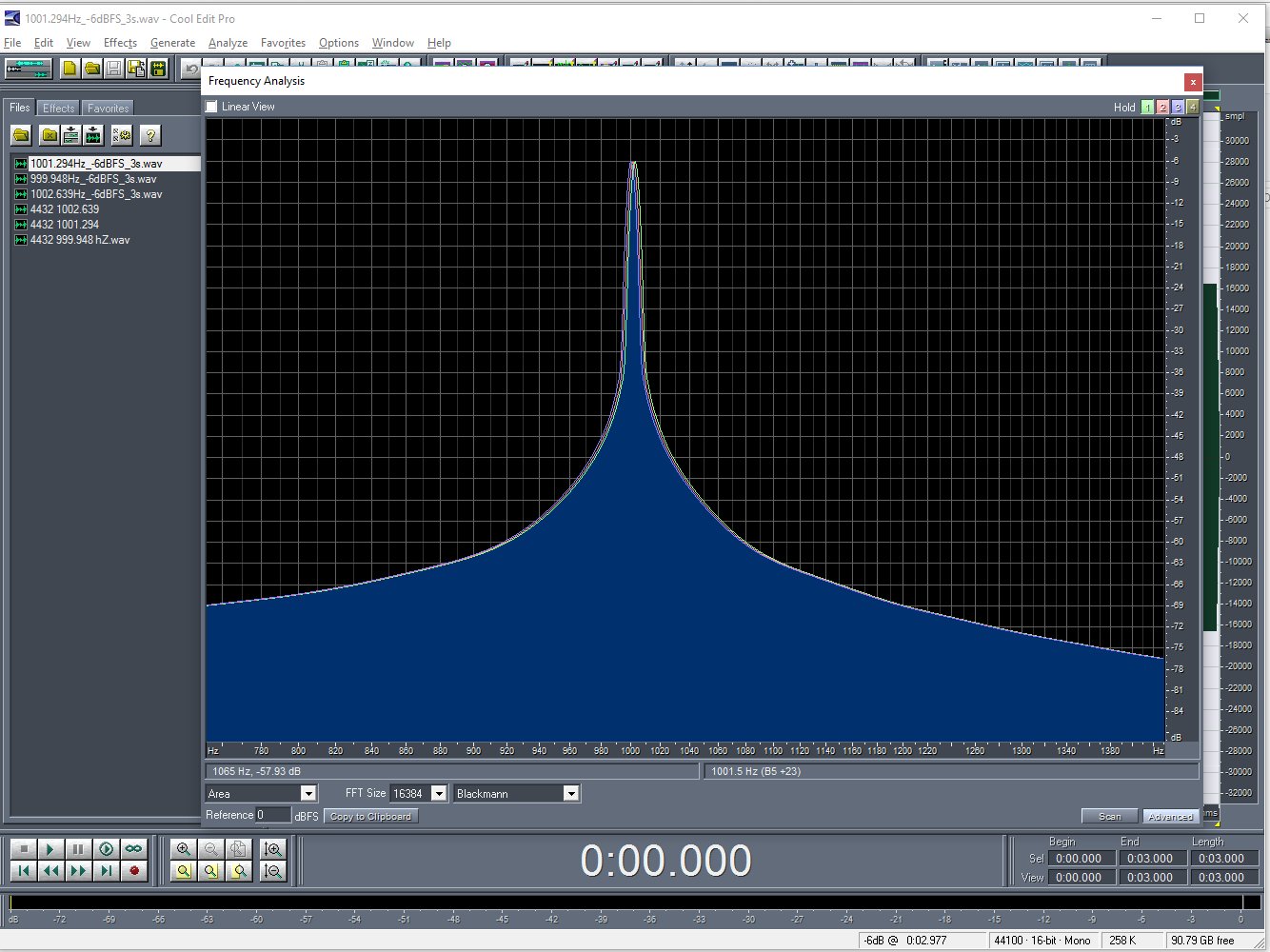Click the red Record button

[x=134, y=870]
